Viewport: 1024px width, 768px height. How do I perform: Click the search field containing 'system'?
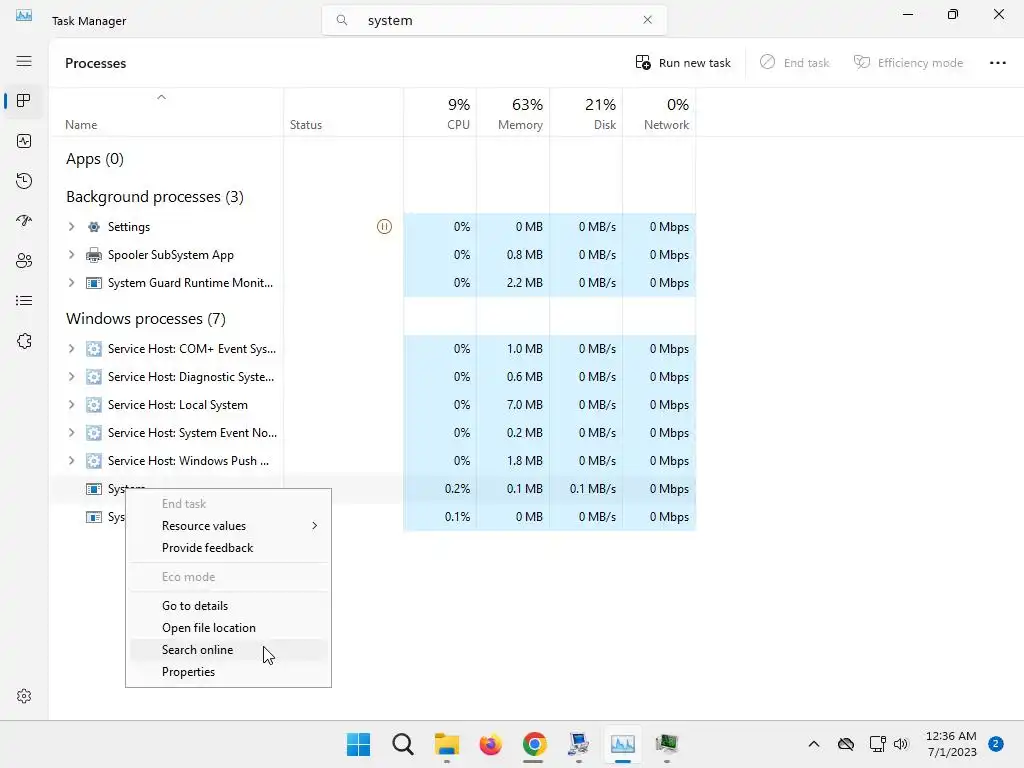click(x=494, y=20)
